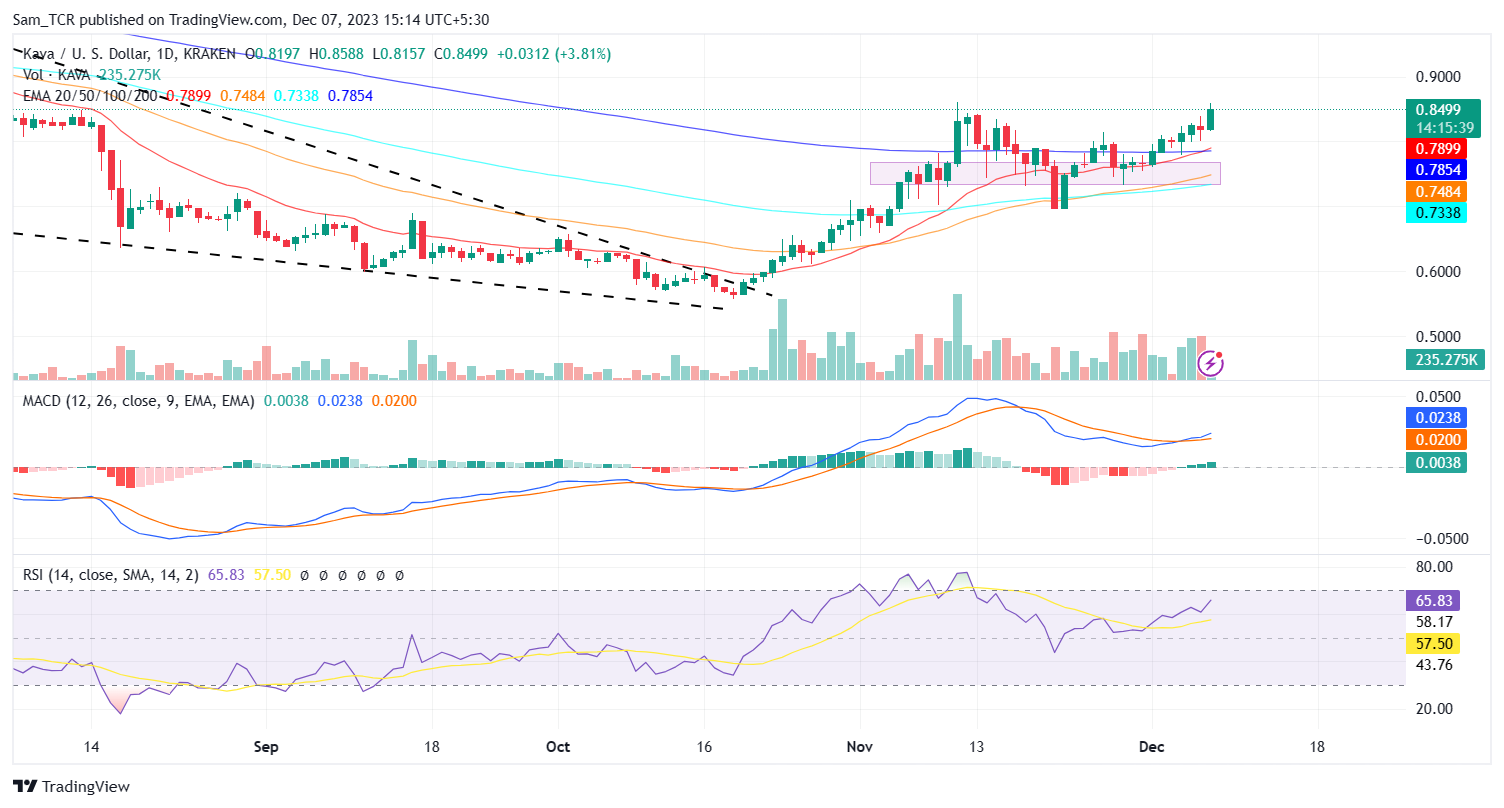Click the red 0.7899 EMA price label
Viewport: 1504px width, 808px height.
point(1437,148)
